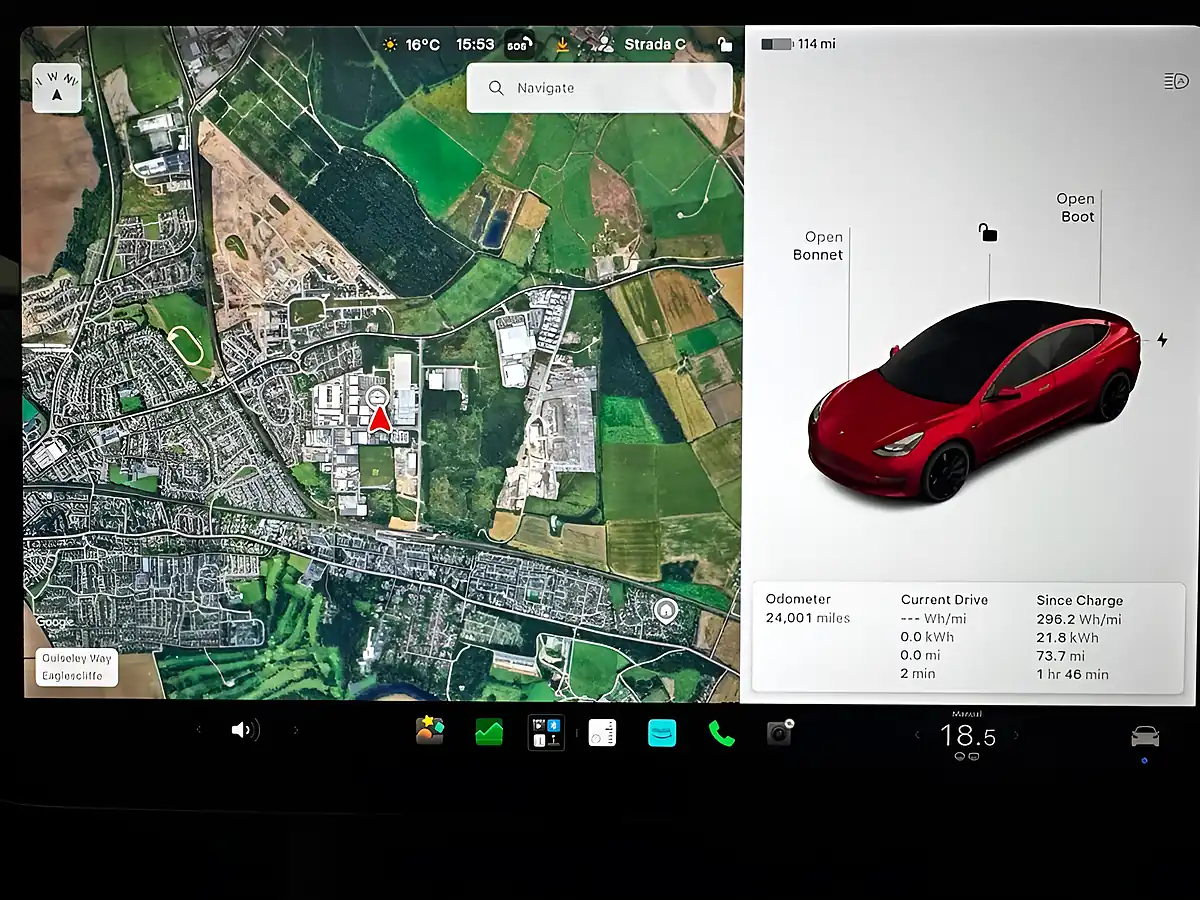The image size is (1200, 900).
Task: Tap Open Bonnet
Action: (820, 246)
